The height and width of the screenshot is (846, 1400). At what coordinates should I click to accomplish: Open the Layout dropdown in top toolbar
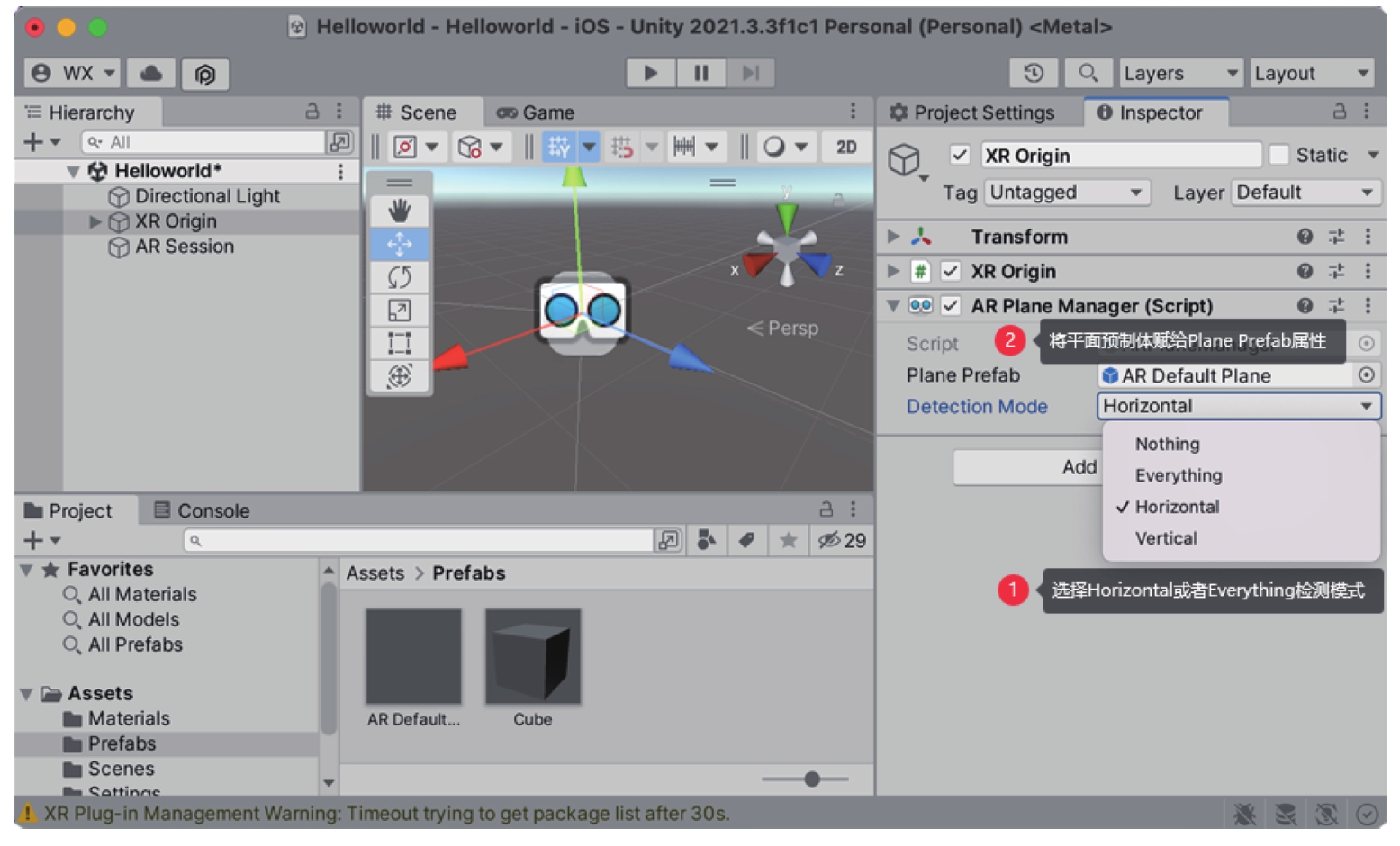coord(1312,73)
